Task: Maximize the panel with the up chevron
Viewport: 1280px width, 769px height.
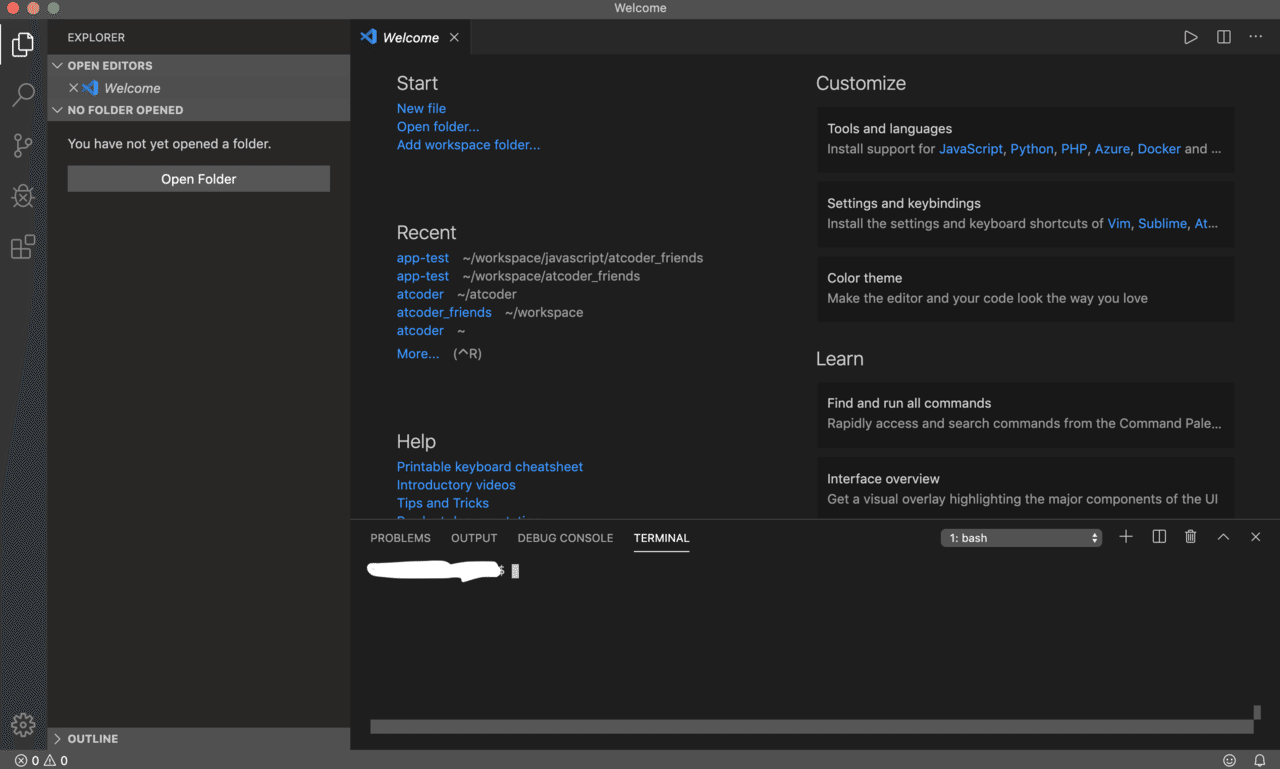Action: 1223,537
